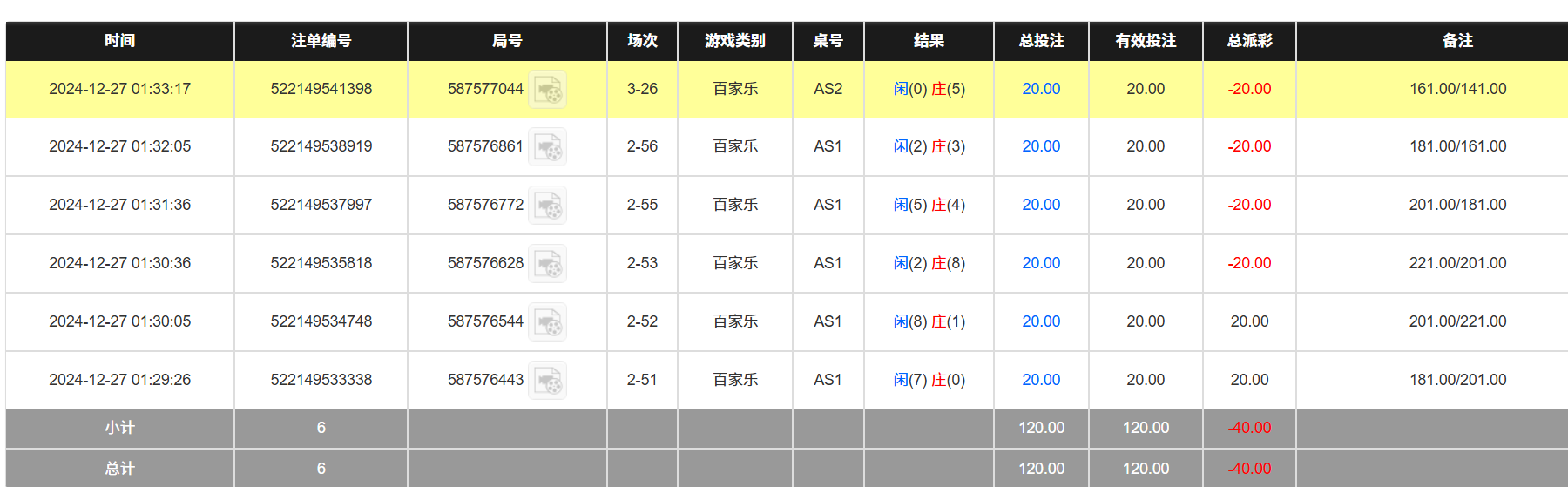Image resolution: width=1568 pixels, height=487 pixels.
Task: Open result link 闲(8) 庄(1)
Action: point(929,321)
